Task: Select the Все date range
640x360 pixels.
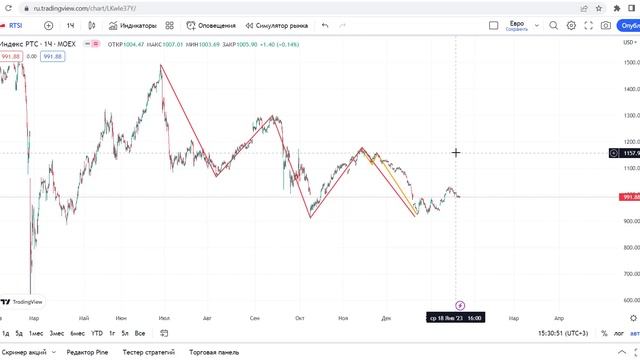Action: click(x=140, y=333)
